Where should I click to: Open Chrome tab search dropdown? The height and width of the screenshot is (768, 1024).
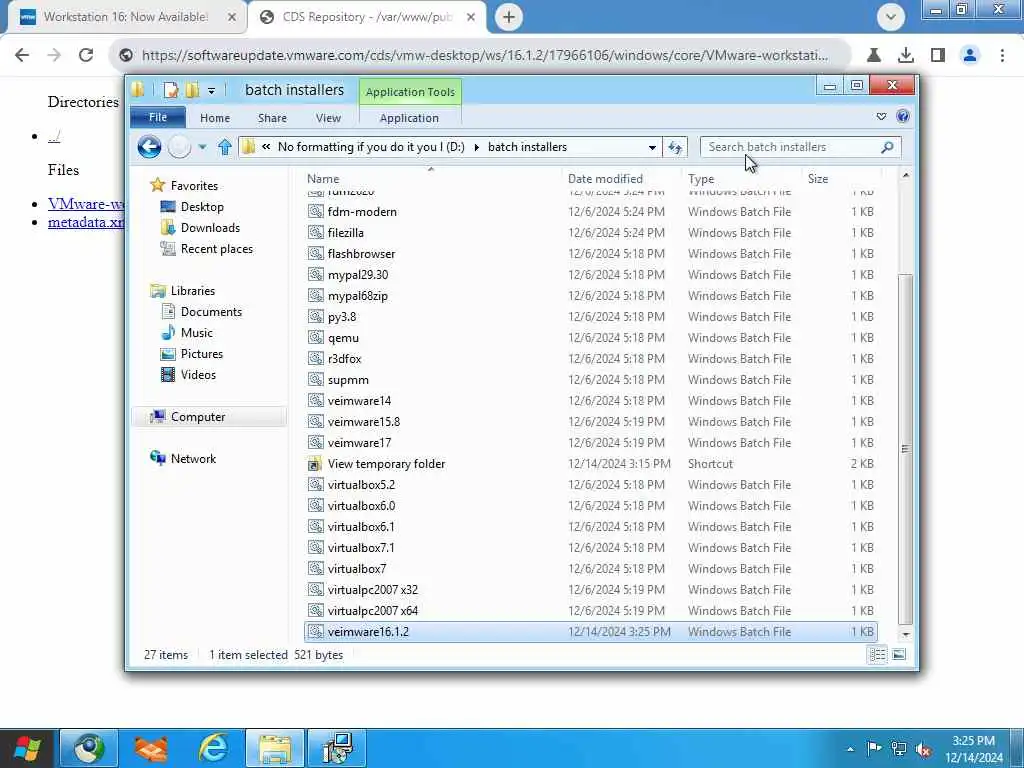[x=891, y=17]
